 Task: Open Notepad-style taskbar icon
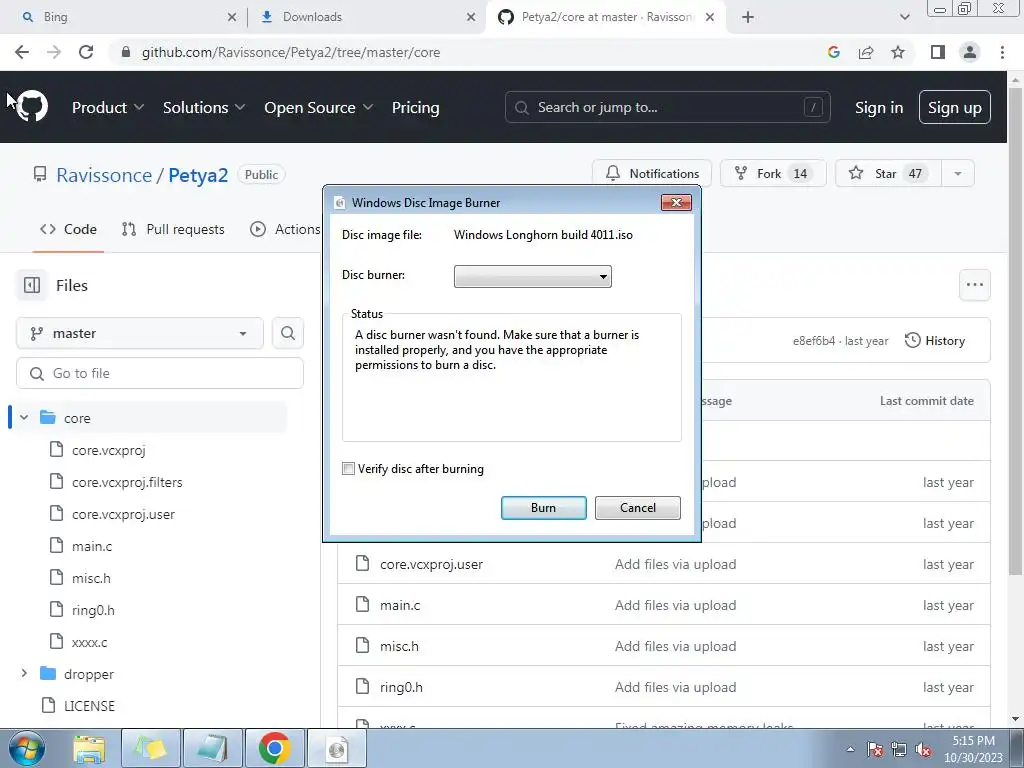click(213, 749)
